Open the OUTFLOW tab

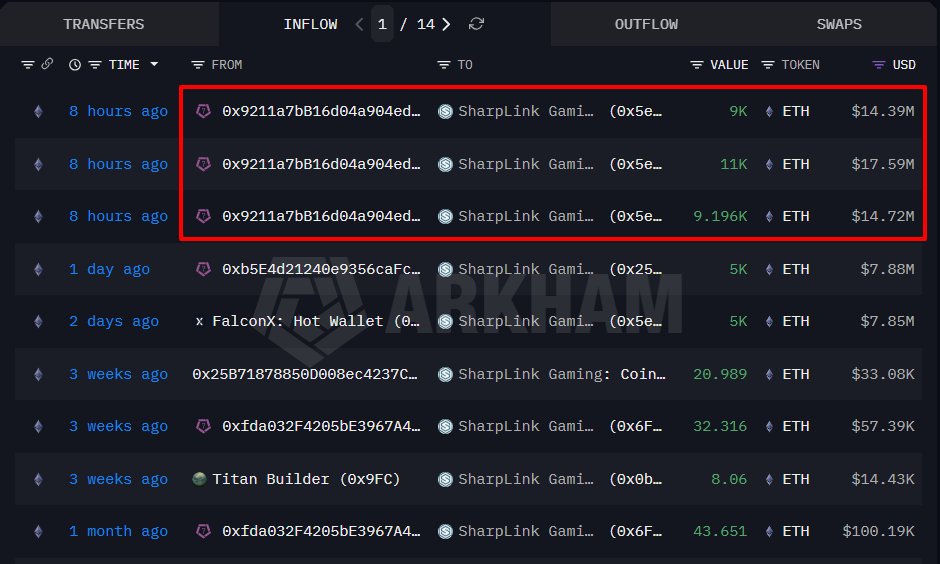(x=646, y=24)
